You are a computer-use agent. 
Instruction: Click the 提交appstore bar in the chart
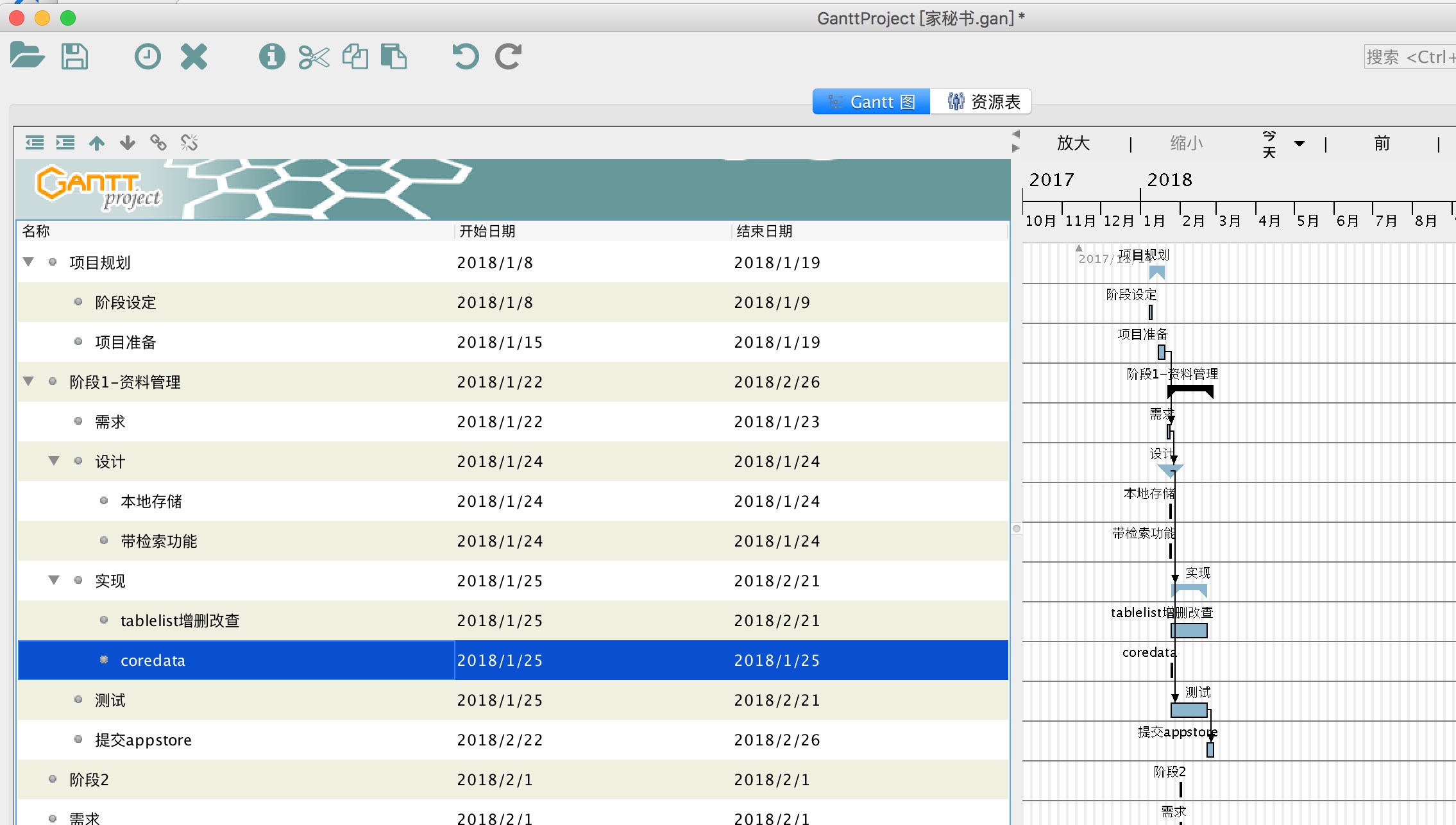1210,750
